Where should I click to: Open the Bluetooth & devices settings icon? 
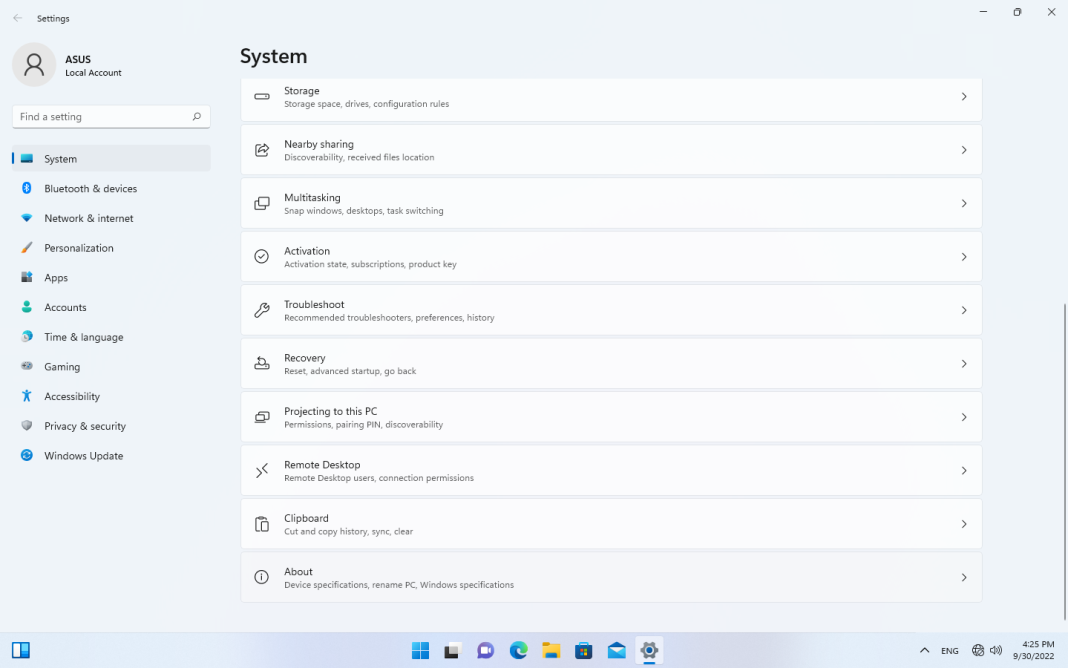26,188
